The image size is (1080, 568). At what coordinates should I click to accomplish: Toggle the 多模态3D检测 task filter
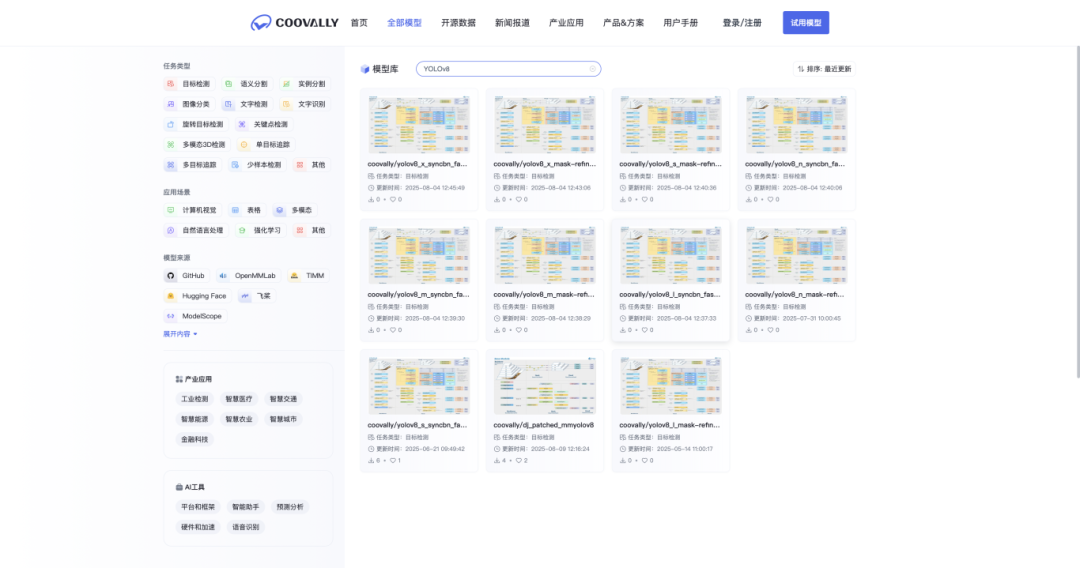(x=197, y=145)
